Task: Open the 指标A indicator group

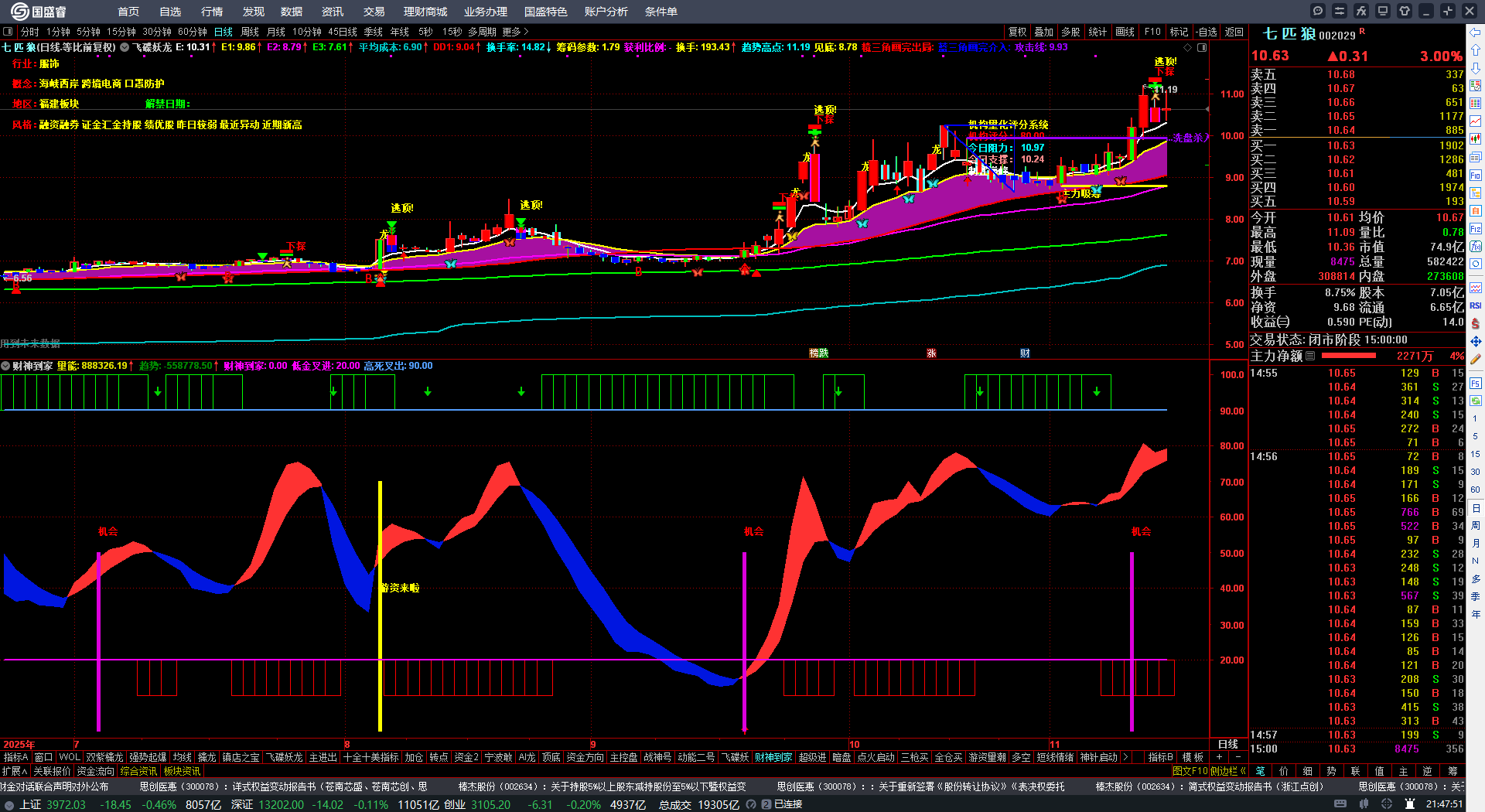Action: 15,757
